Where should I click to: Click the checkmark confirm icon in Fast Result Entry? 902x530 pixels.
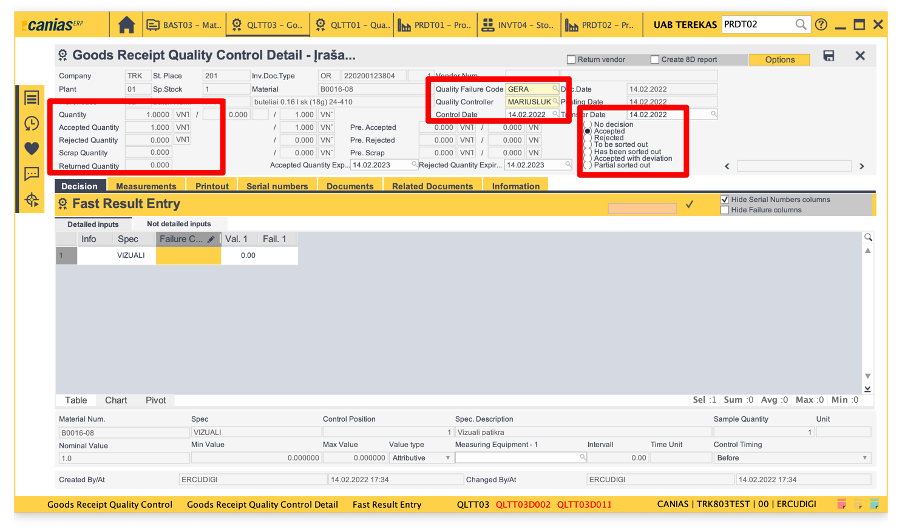[689, 205]
